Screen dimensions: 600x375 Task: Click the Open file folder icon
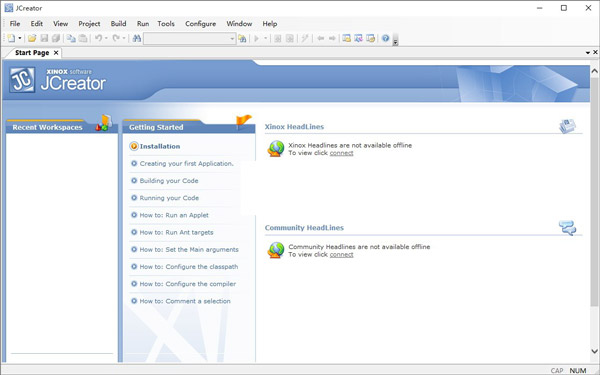coord(32,38)
